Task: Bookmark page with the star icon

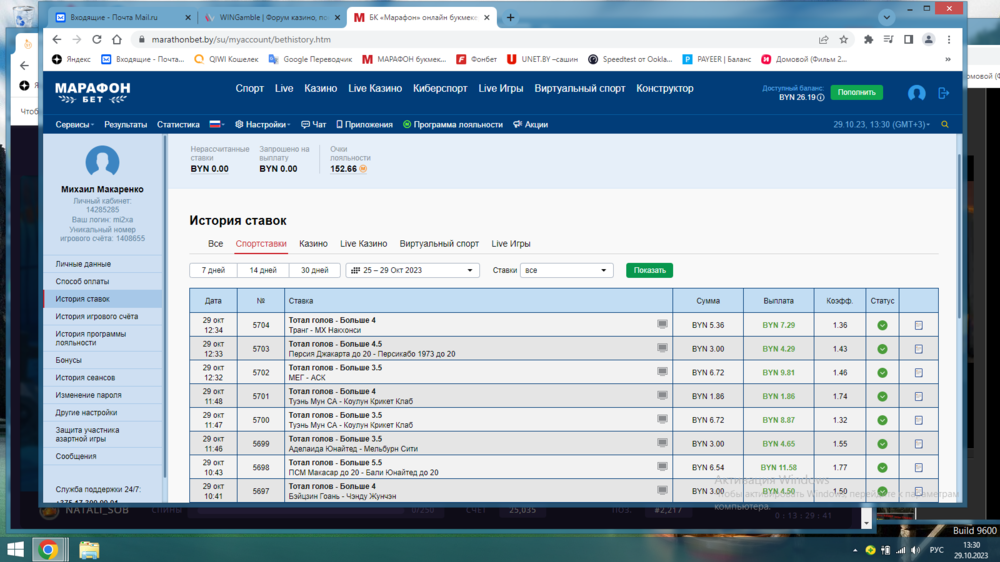Action: tap(844, 40)
